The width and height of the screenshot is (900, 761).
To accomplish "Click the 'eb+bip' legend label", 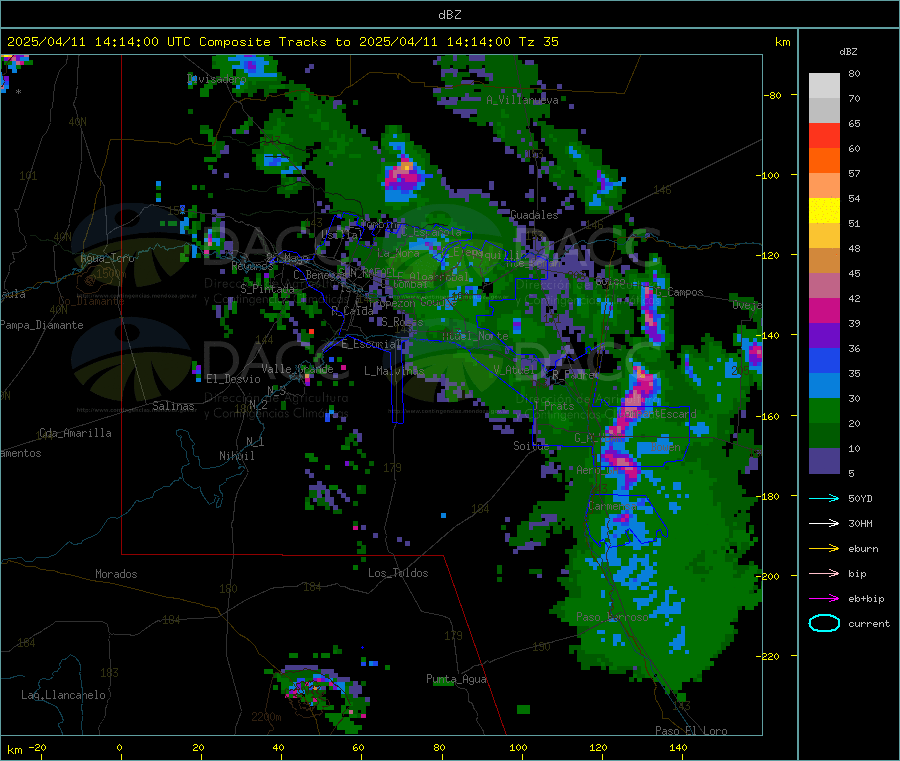I will (x=866, y=599).
